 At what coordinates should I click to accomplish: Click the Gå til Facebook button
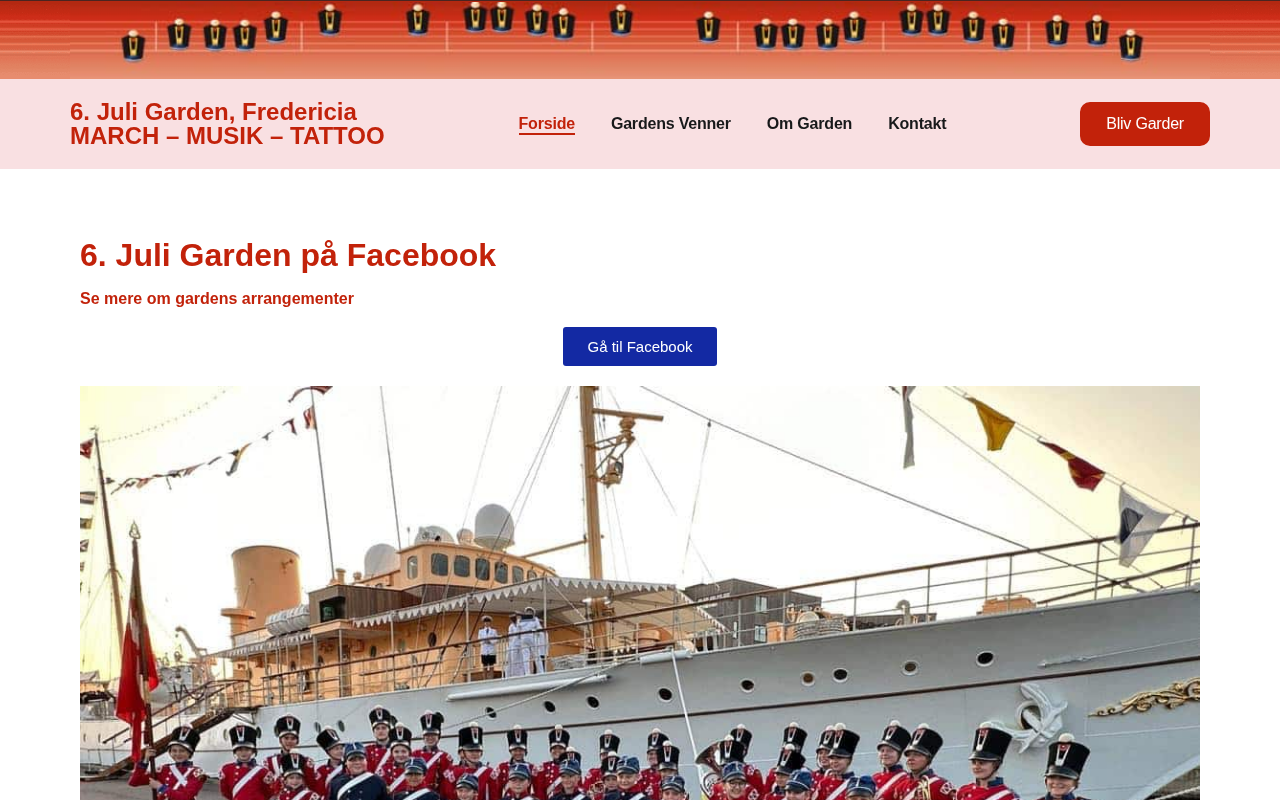[640, 347]
